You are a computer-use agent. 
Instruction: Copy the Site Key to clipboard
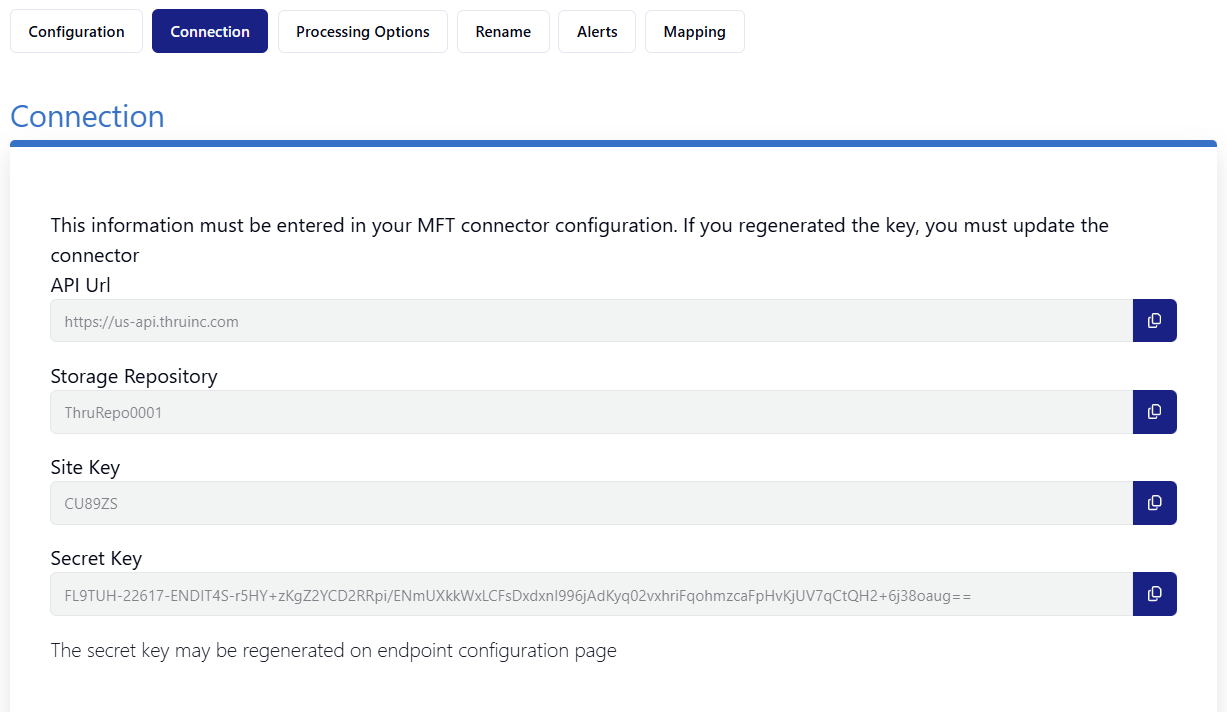click(1154, 503)
